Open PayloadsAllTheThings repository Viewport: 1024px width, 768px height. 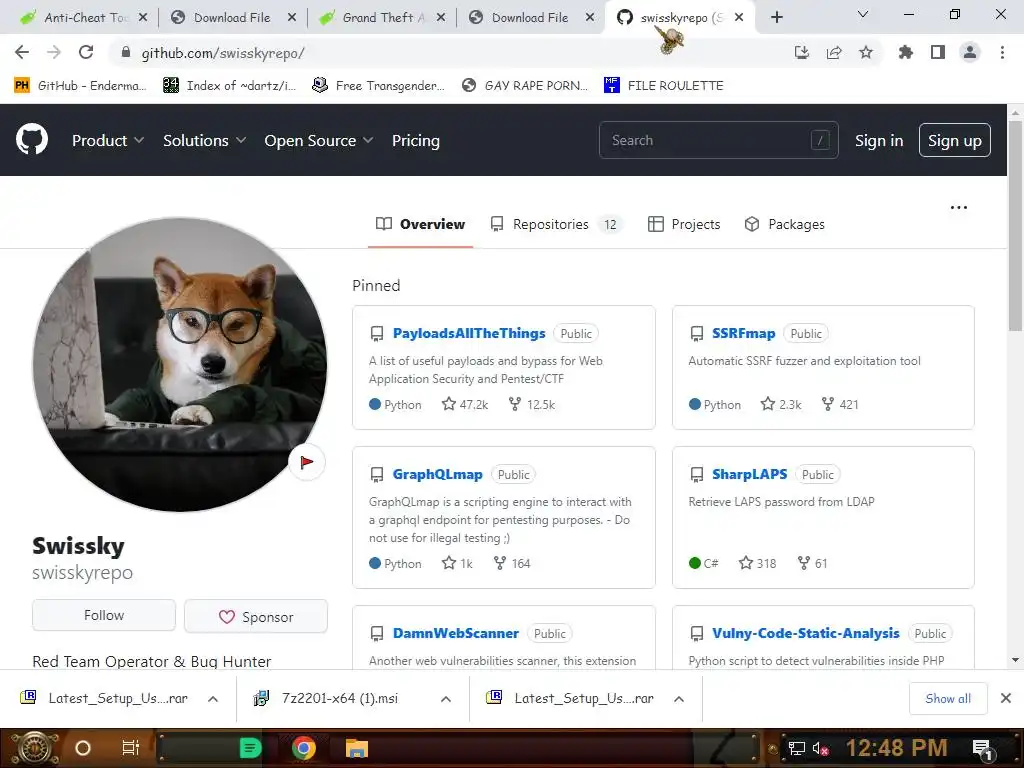[469, 333]
